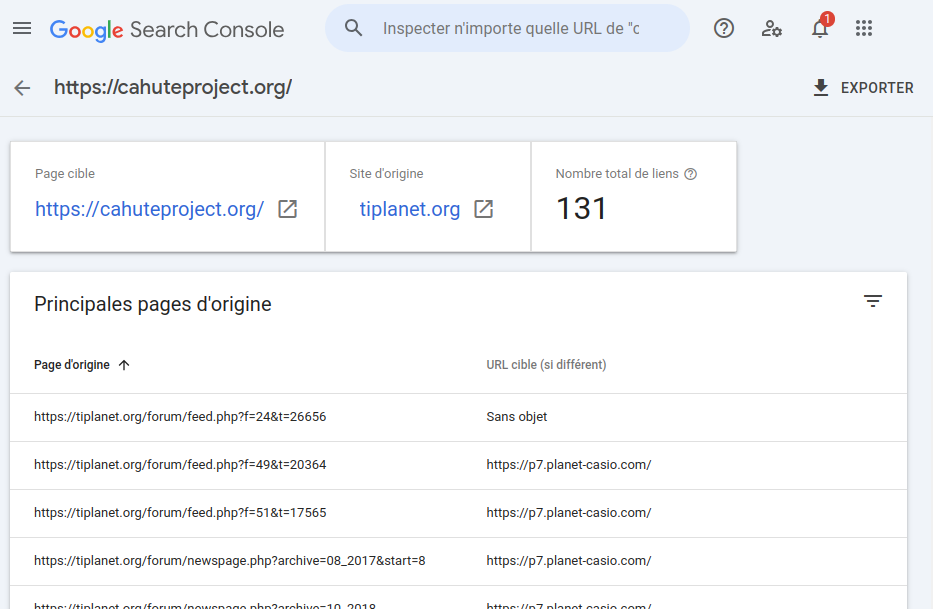Open tiplanet.org external link icon
Viewport: 933px width, 609px height.
coord(483,209)
